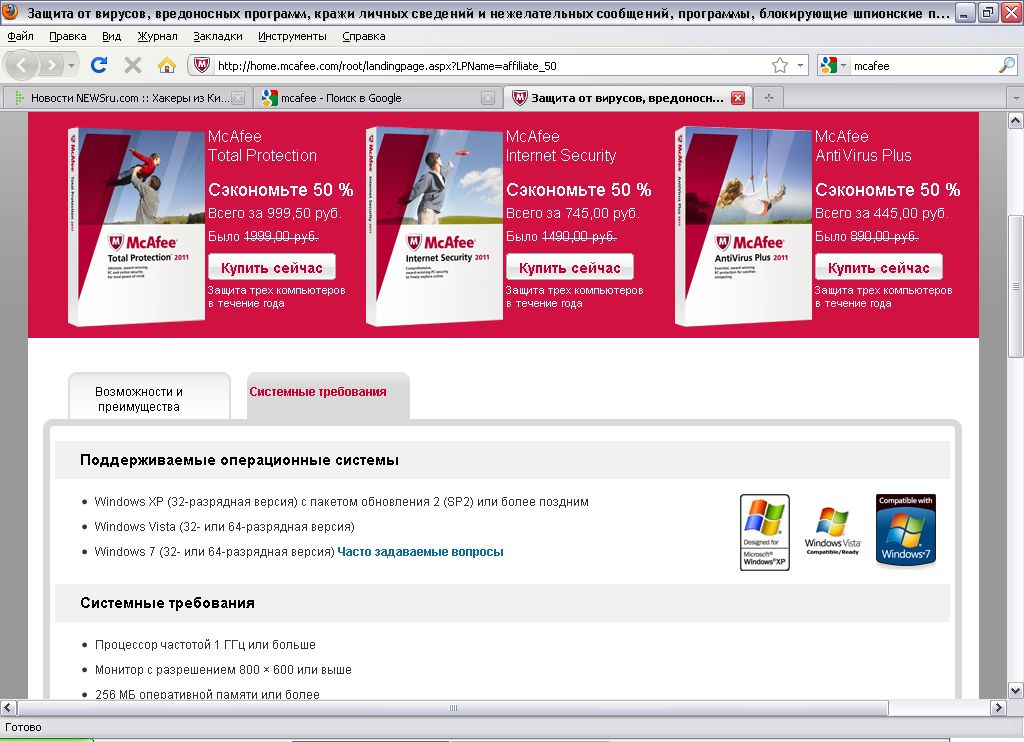The image size is (1024, 742).
Task: Click the Windows XP SP2 requirement line
Action: tap(342, 502)
